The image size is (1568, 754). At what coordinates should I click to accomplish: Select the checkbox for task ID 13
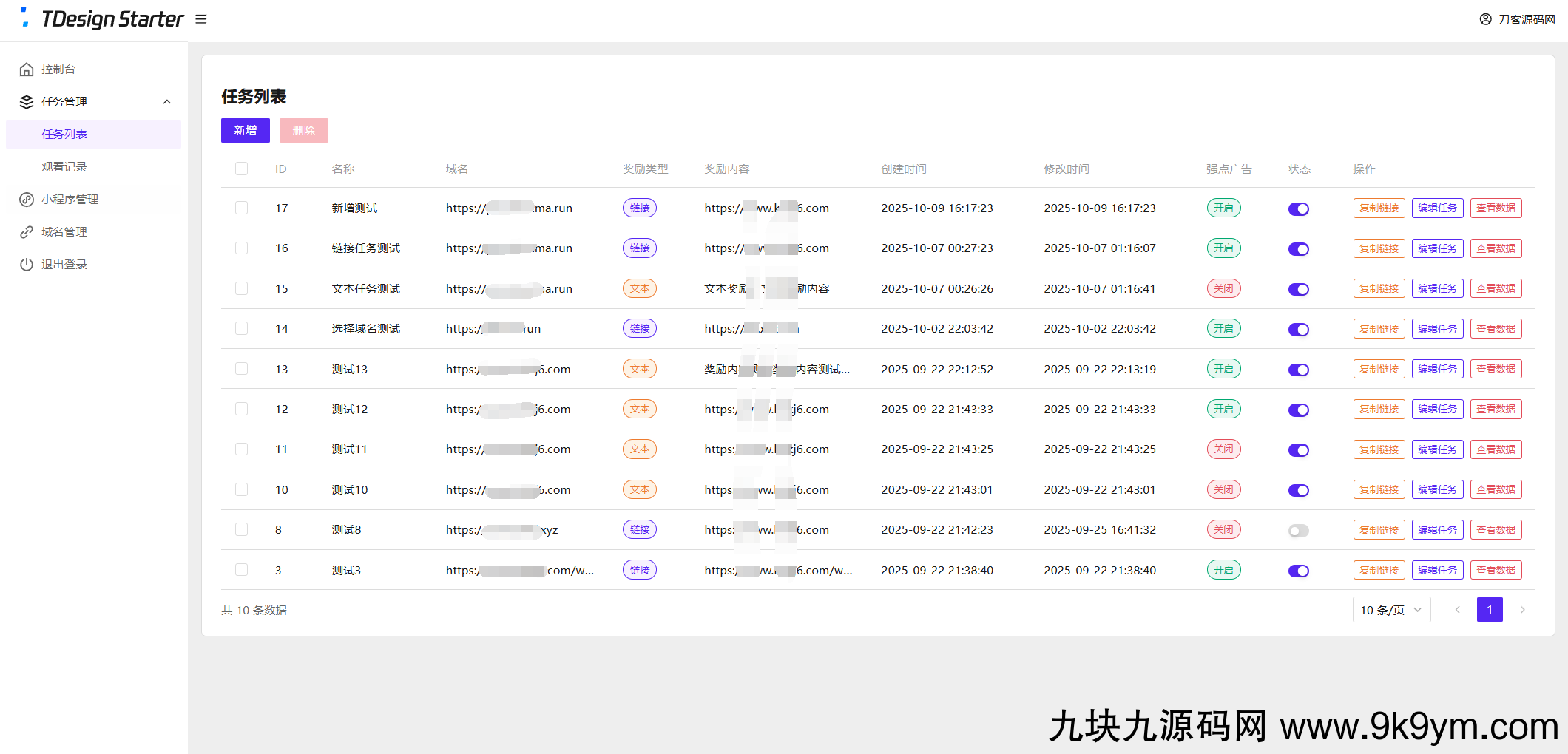click(242, 369)
